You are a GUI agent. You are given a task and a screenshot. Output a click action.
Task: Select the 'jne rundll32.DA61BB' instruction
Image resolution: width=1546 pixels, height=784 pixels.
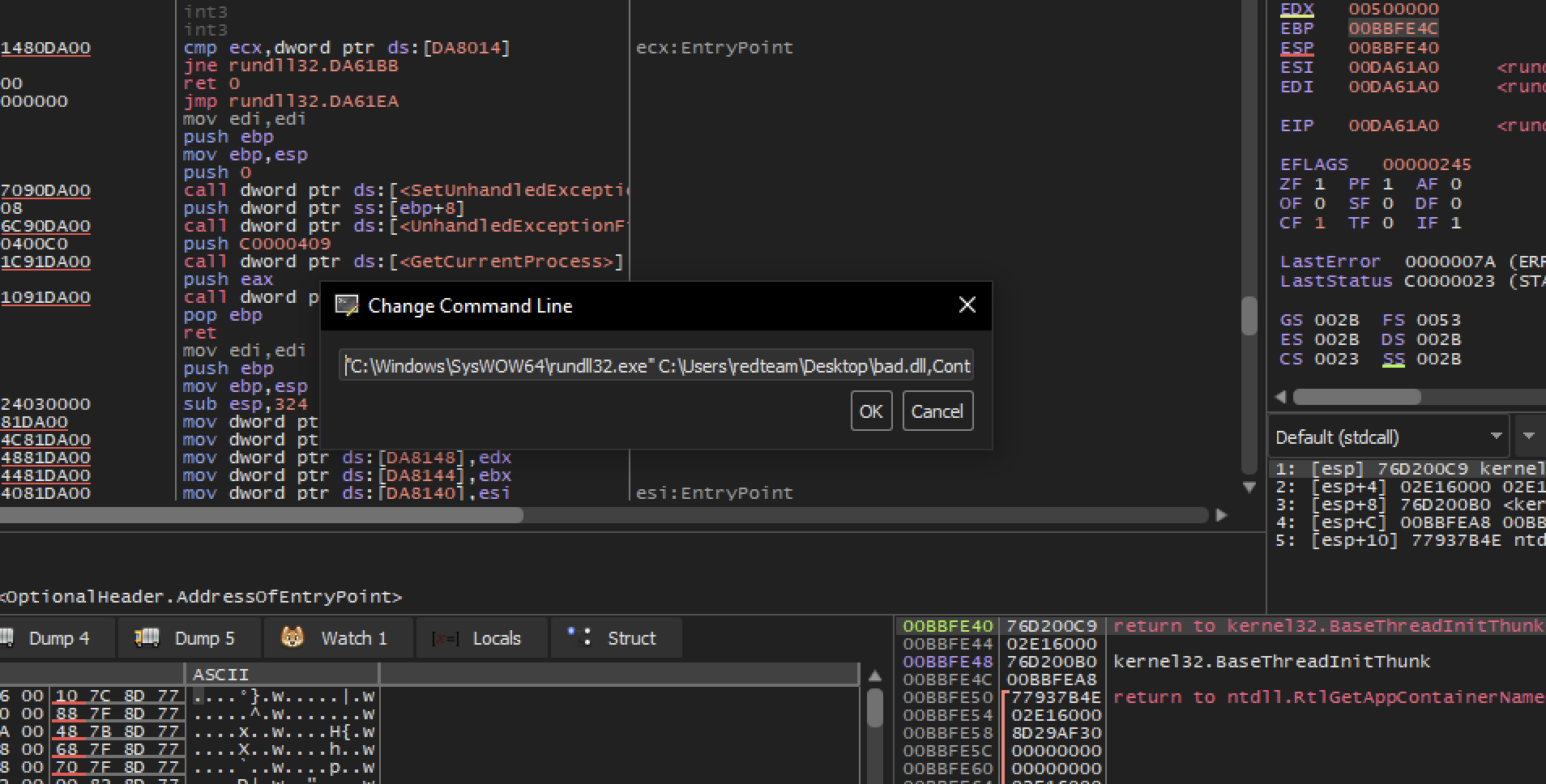(x=291, y=66)
